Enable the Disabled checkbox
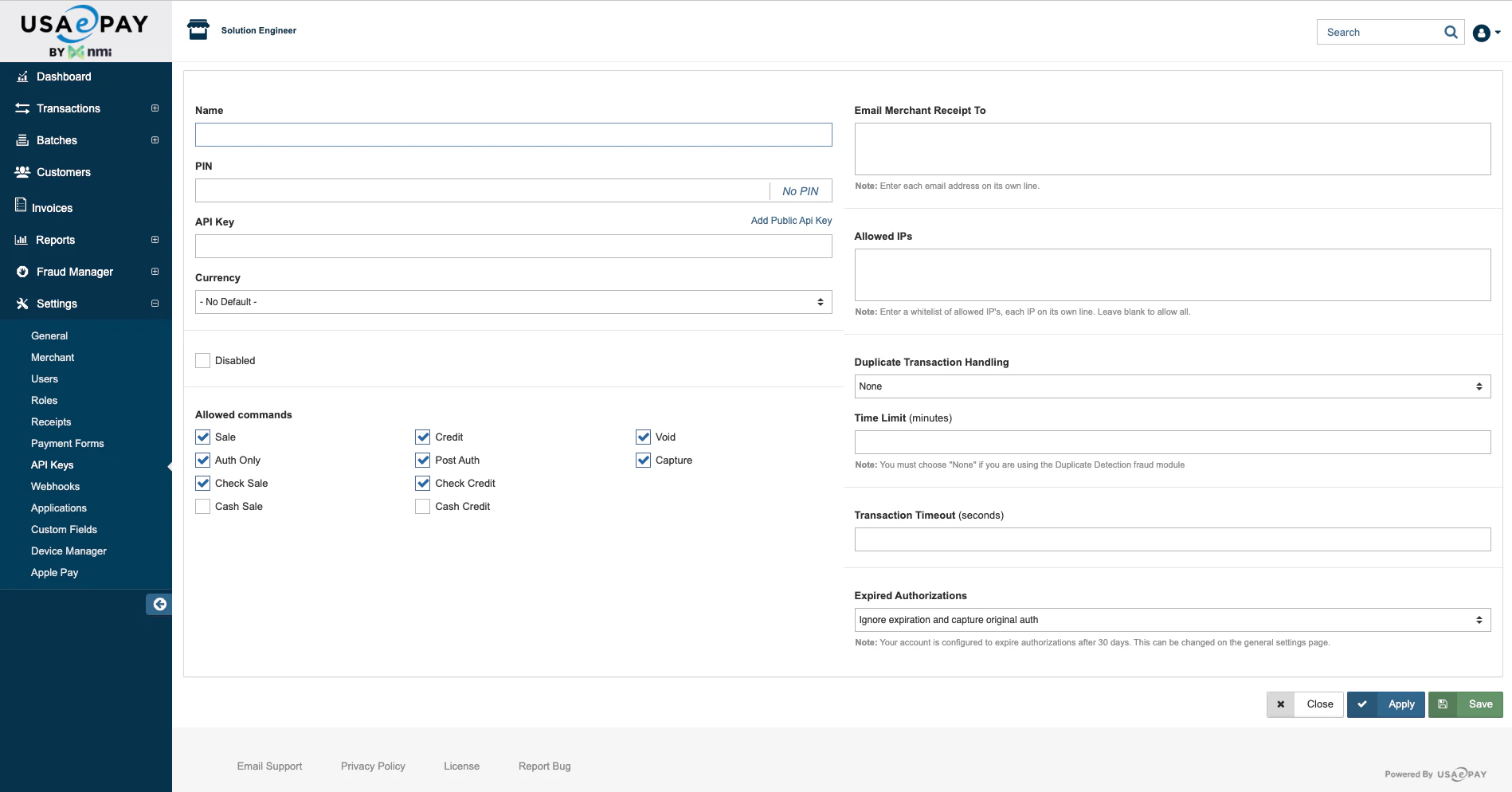Viewport: 1512px width, 792px height. (x=202, y=360)
